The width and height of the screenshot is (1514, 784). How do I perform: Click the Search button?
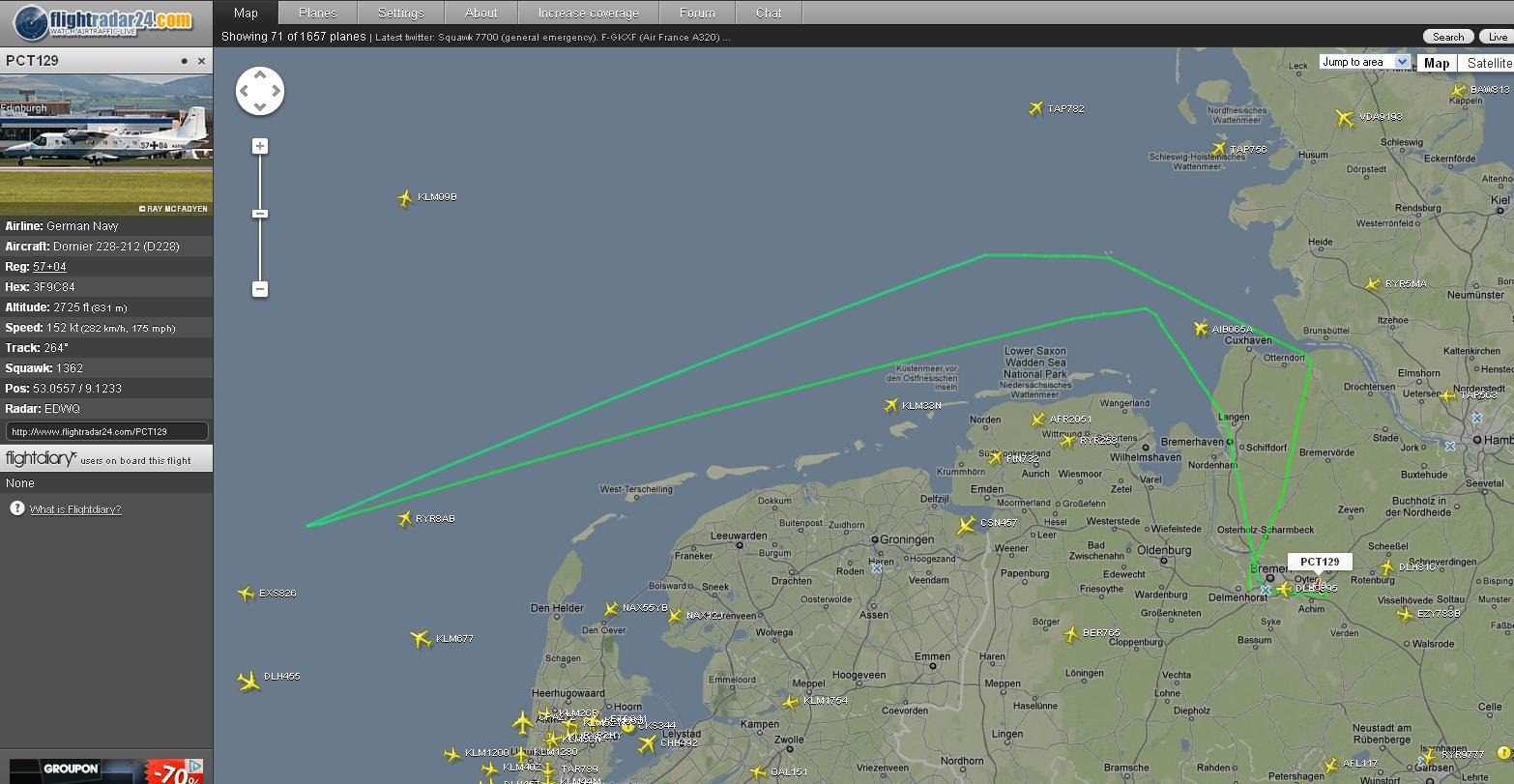pos(1447,37)
